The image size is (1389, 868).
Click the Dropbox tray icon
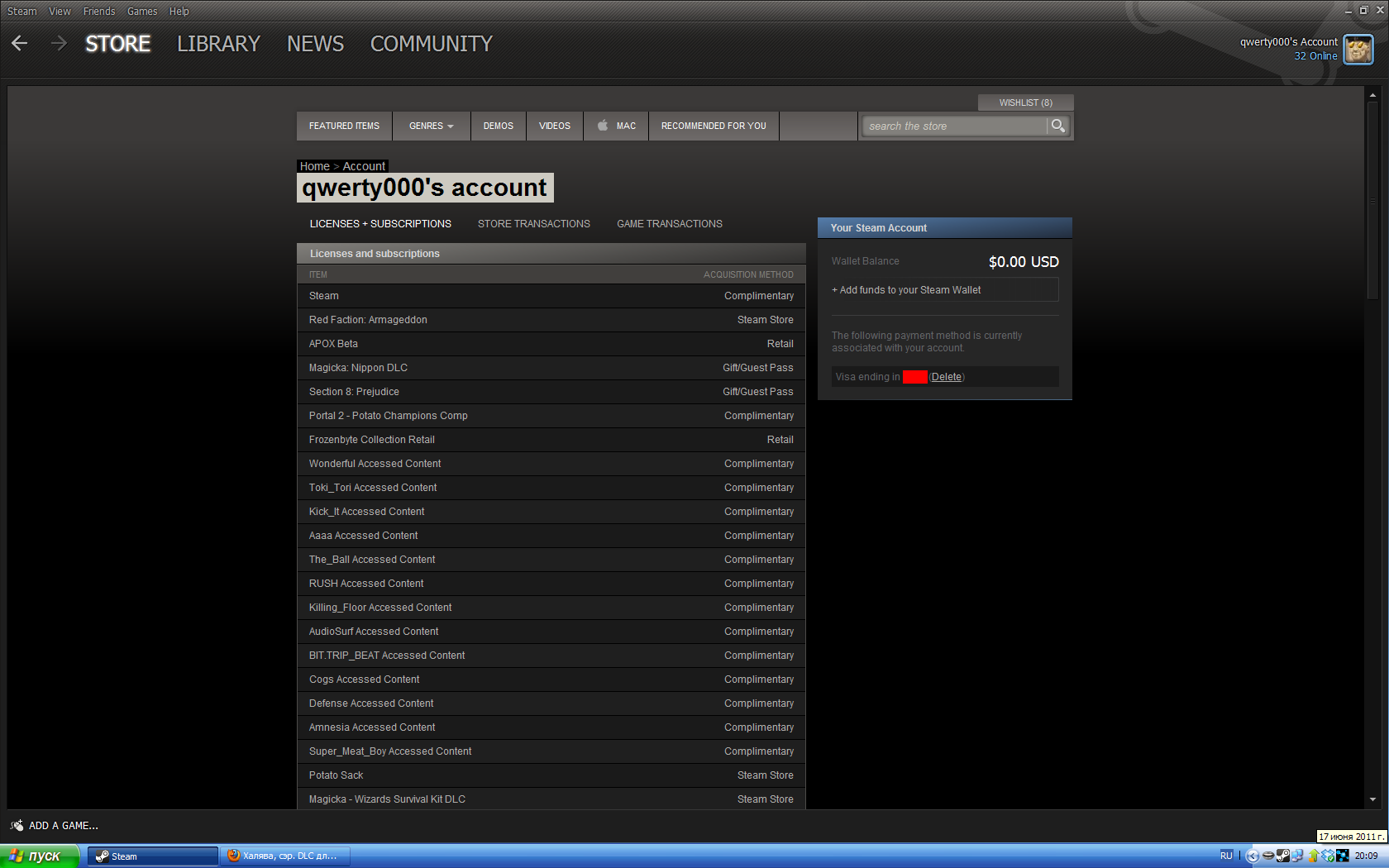(1328, 856)
